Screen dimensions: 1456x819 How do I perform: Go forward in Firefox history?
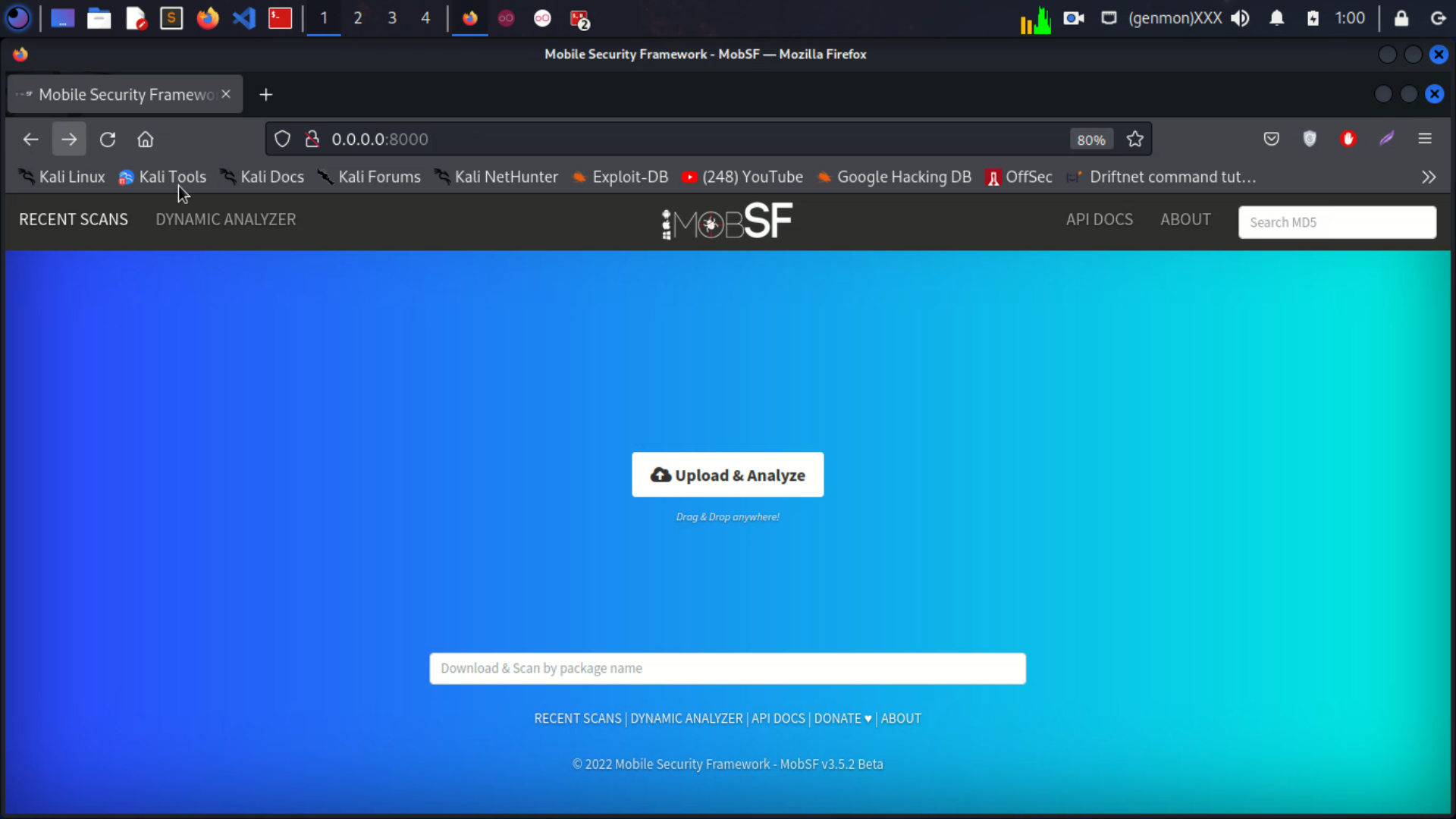(x=69, y=140)
